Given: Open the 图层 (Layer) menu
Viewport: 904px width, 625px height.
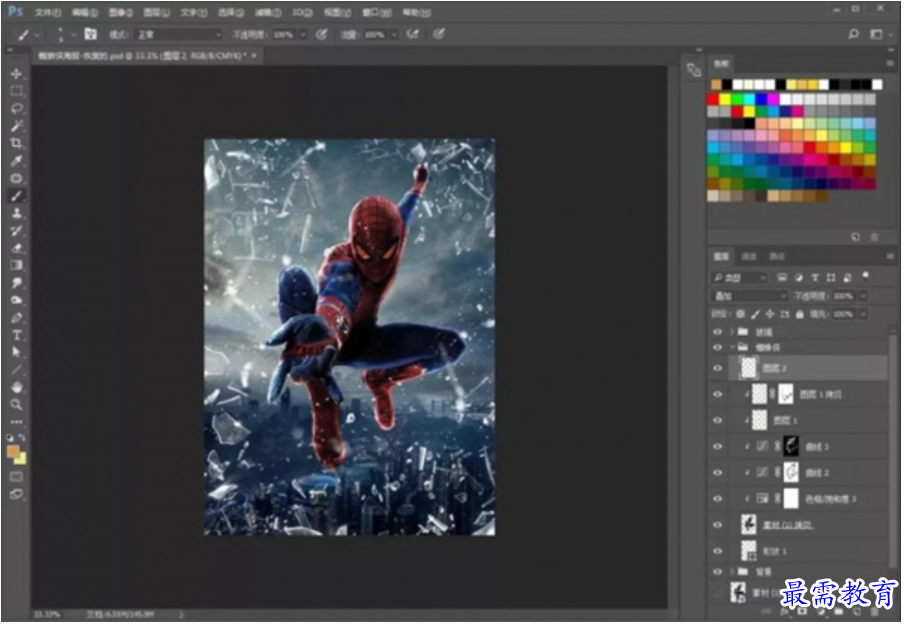Looking at the screenshot, I should 156,12.
